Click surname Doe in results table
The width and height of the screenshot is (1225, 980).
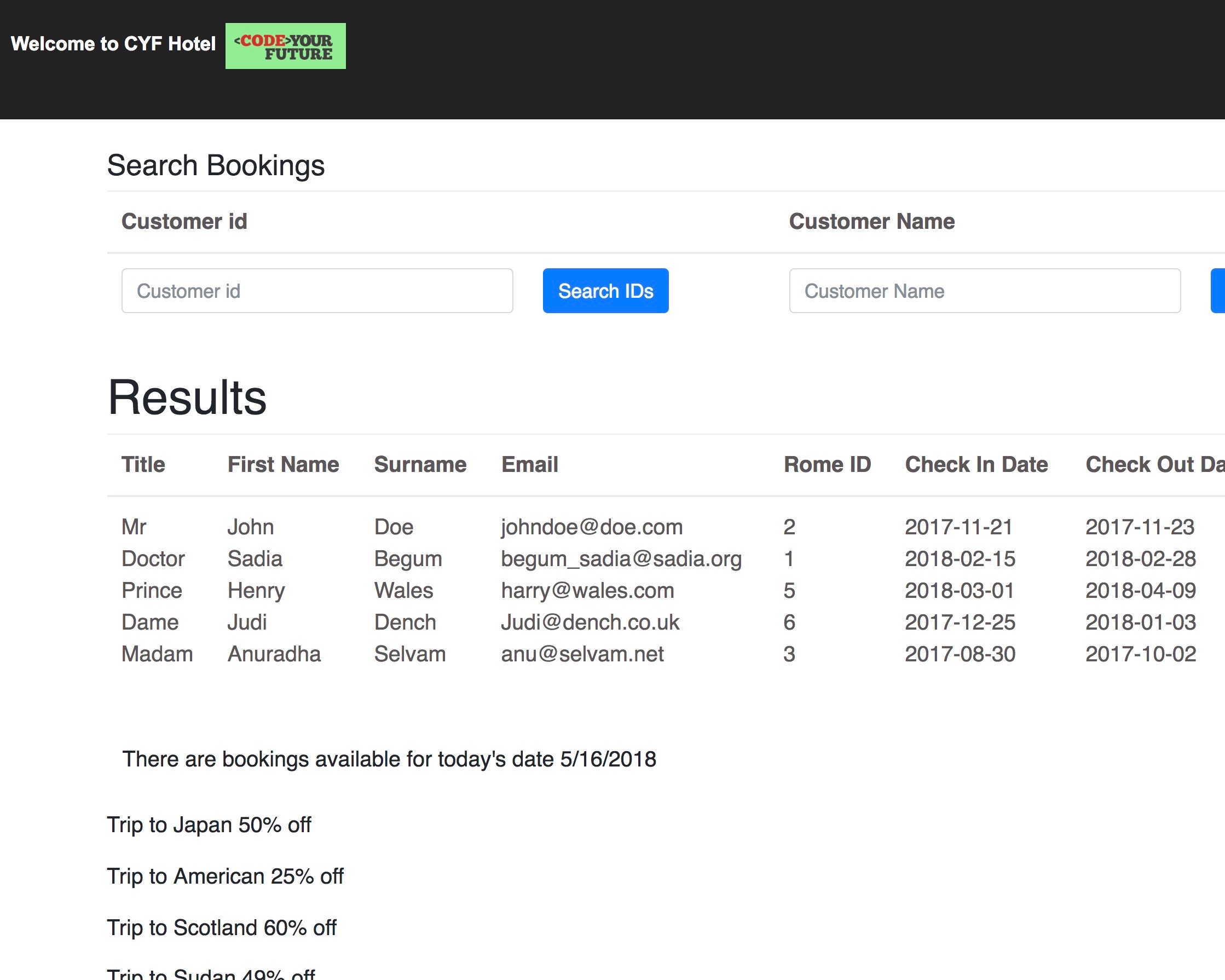tap(393, 527)
